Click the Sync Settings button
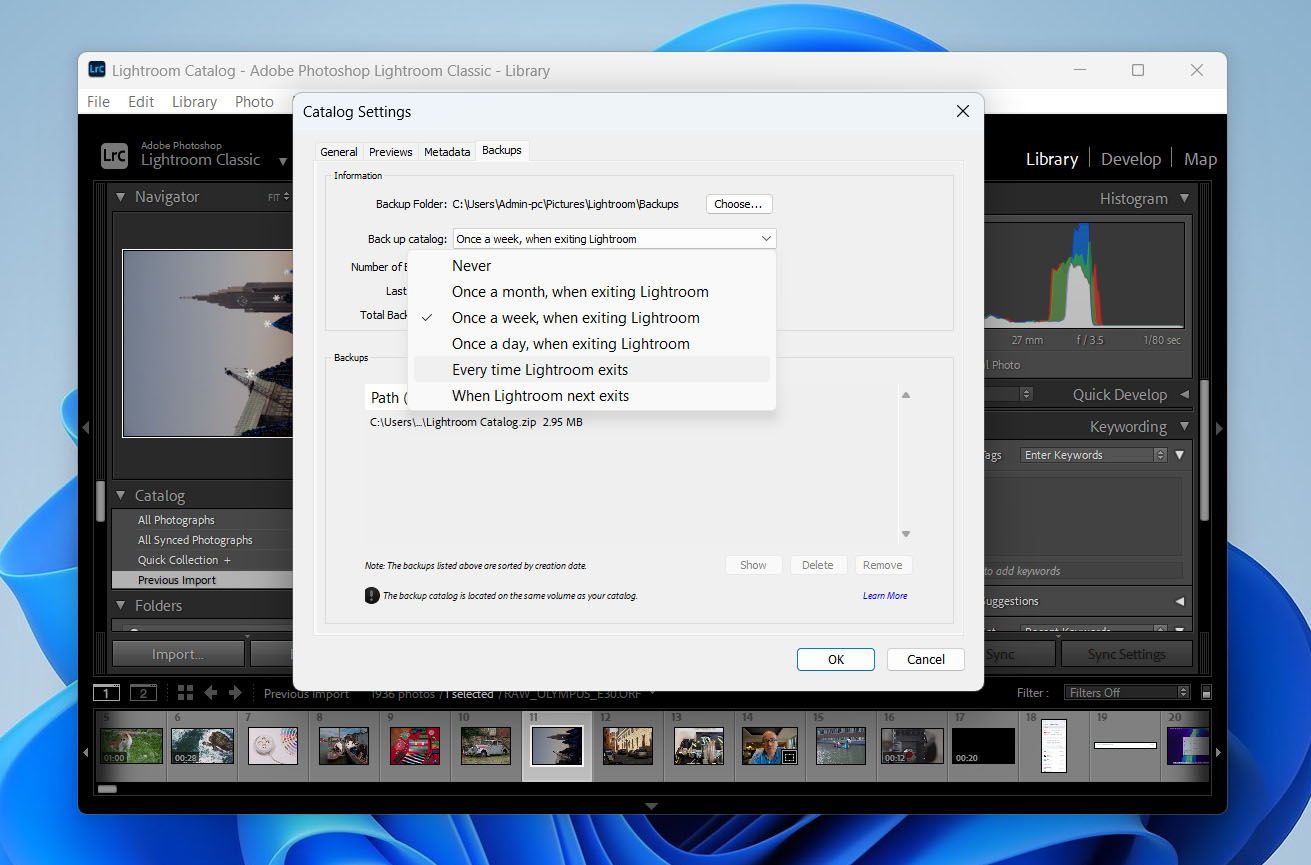Image resolution: width=1311 pixels, height=865 pixels. [x=1126, y=654]
